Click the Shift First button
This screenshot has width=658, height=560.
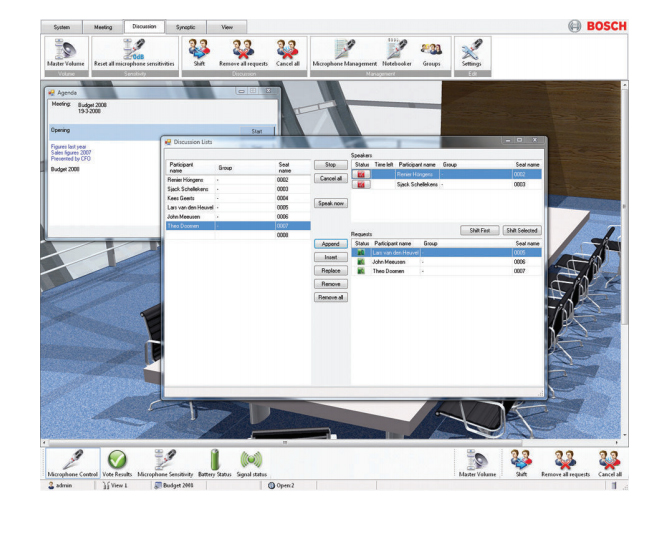(479, 230)
